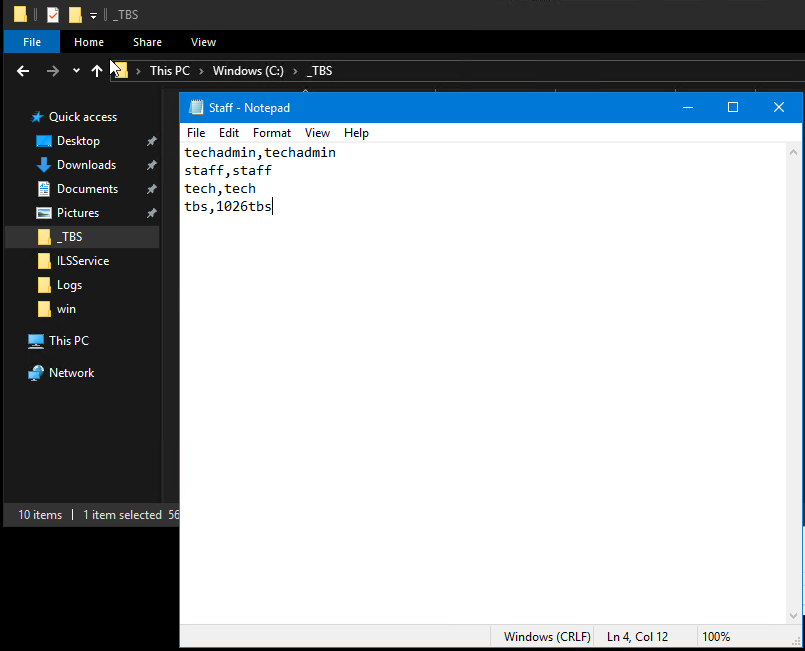
Task: Click the Notepad text editing area
Action: click(480, 400)
